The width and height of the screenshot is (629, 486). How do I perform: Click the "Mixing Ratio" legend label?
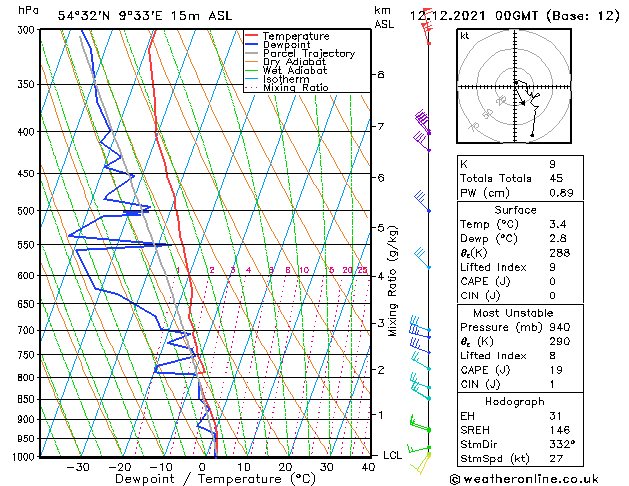[x=296, y=87]
